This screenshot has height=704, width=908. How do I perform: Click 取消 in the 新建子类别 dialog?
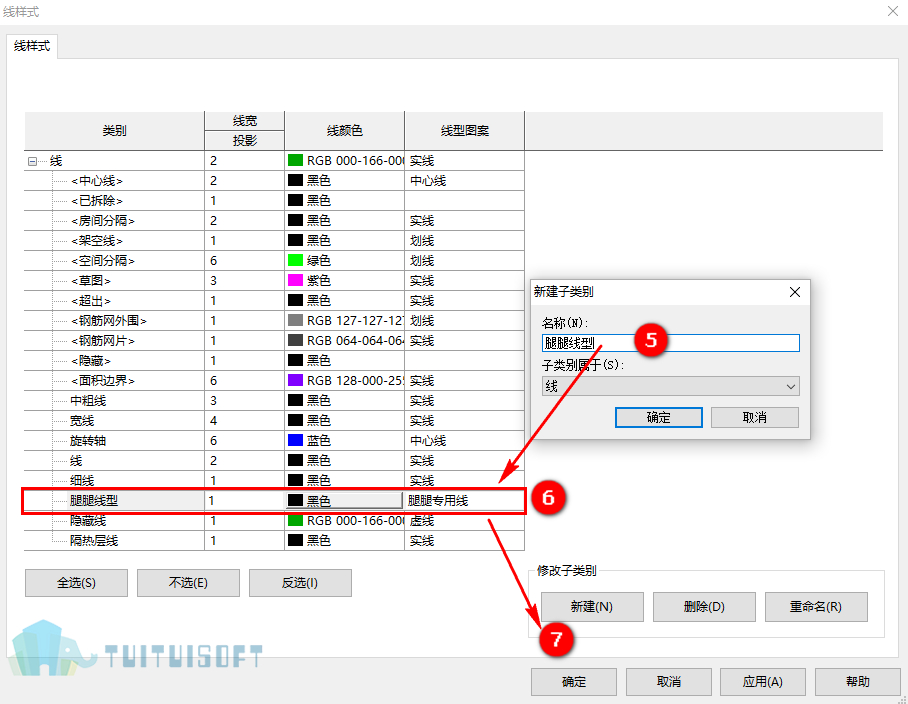coord(755,417)
